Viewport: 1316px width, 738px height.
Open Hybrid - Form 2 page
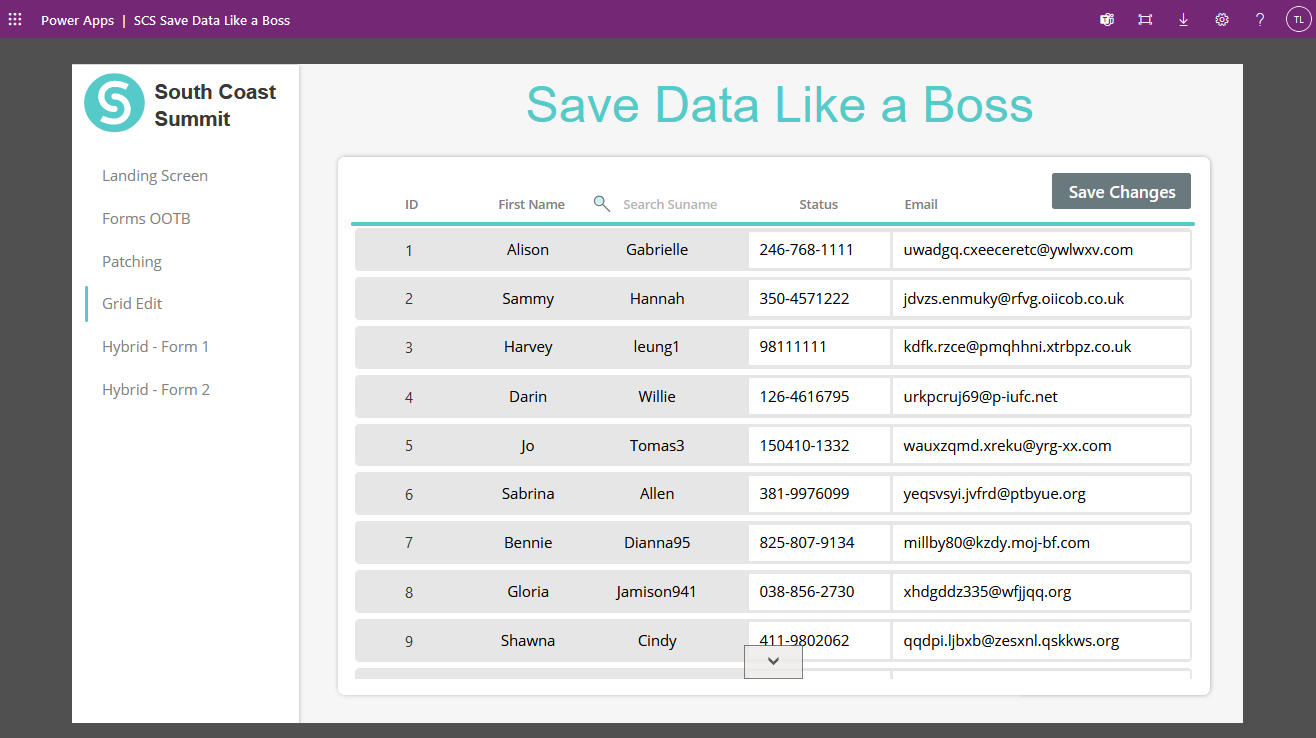click(156, 389)
